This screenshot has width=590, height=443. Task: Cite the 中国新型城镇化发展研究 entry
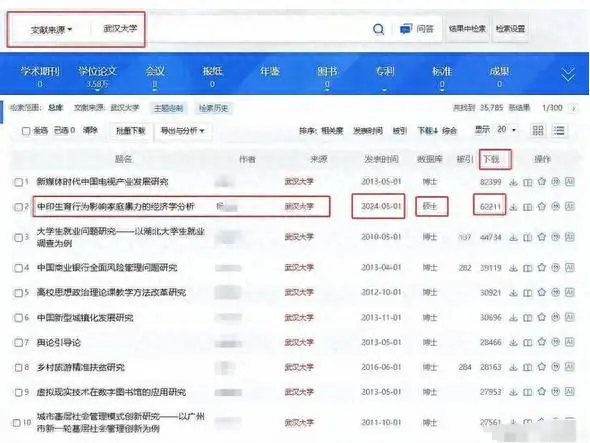pos(555,317)
